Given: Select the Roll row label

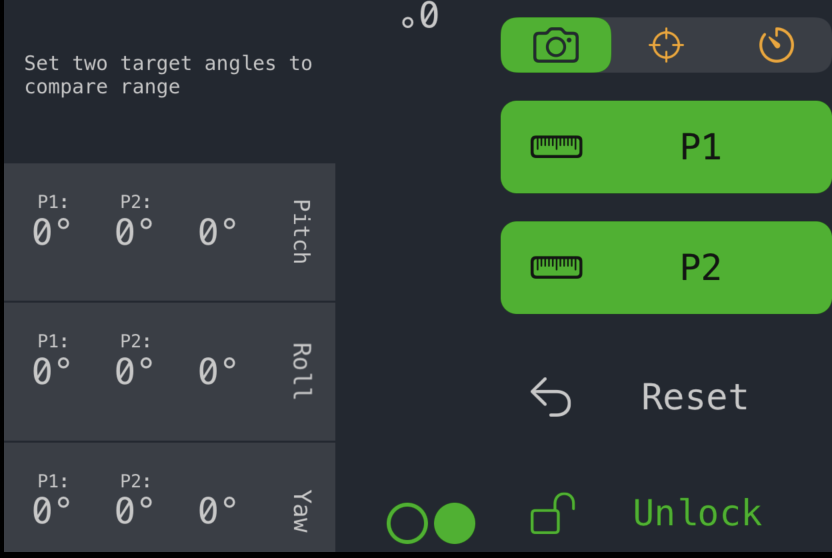Looking at the screenshot, I should click(x=301, y=371).
